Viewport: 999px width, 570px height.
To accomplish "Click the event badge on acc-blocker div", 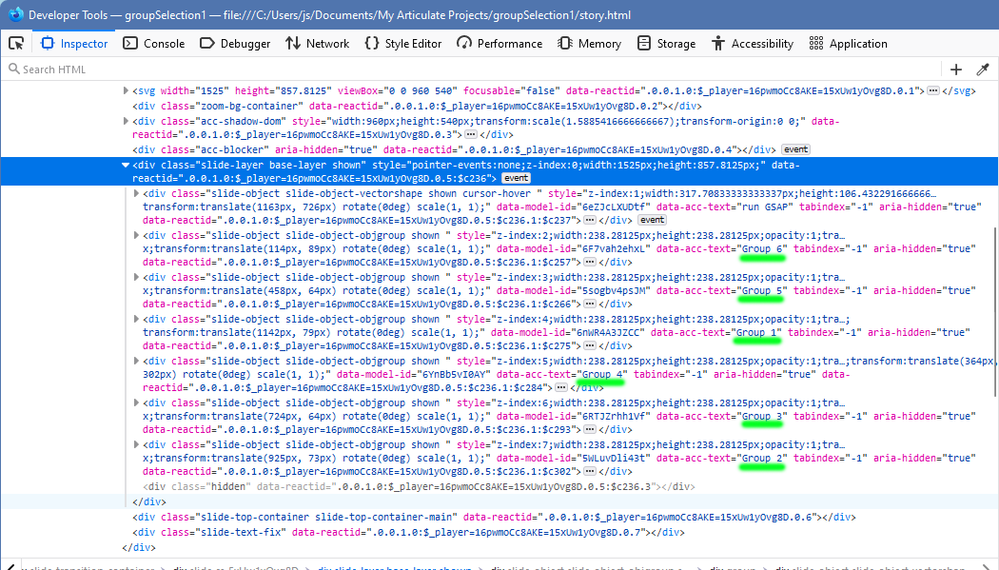I will (796, 150).
